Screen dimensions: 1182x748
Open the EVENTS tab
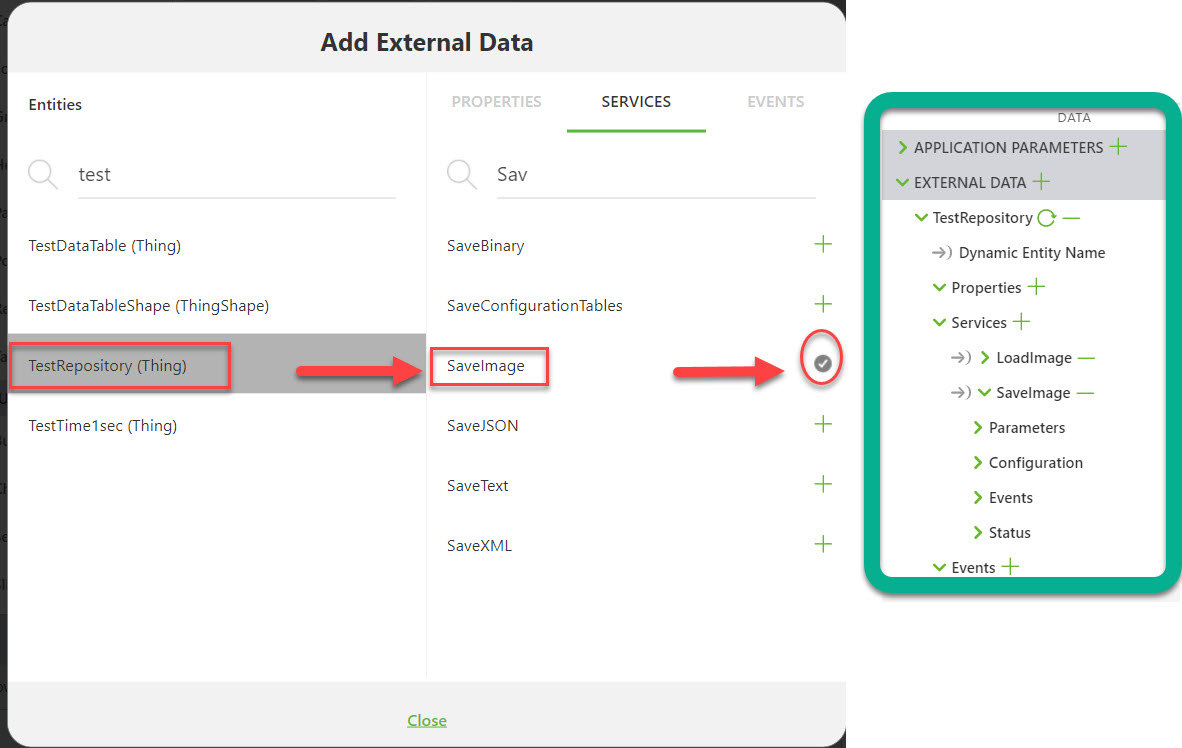776,101
